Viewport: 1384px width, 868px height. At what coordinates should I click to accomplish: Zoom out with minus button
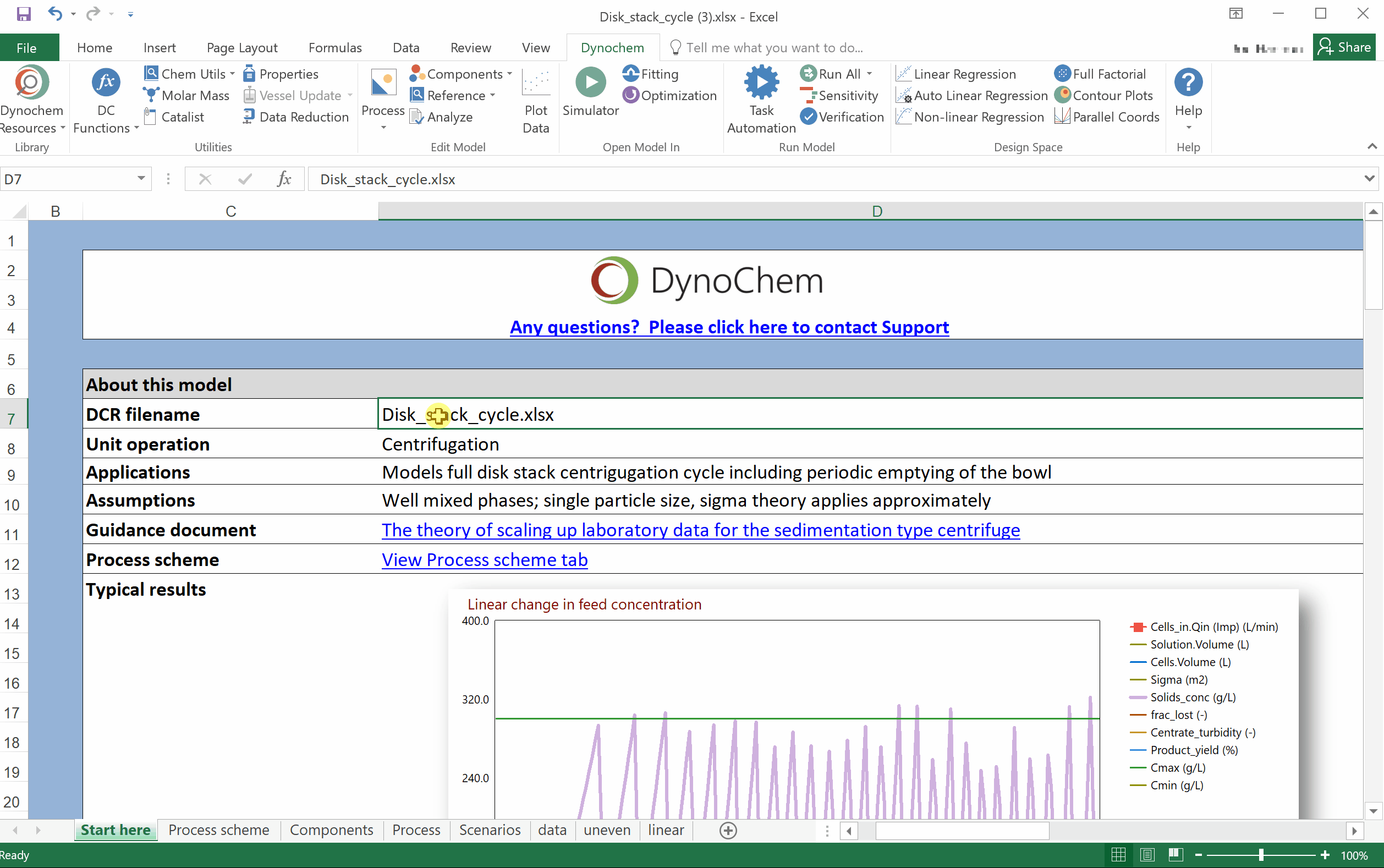(x=1199, y=855)
